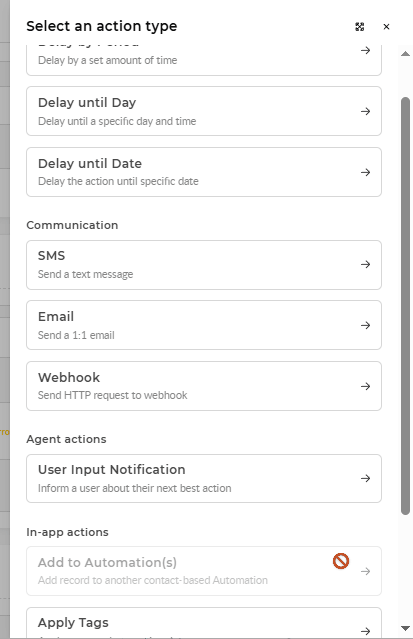Click the arrow on the Apply Tags card

pyautogui.click(x=365, y=631)
